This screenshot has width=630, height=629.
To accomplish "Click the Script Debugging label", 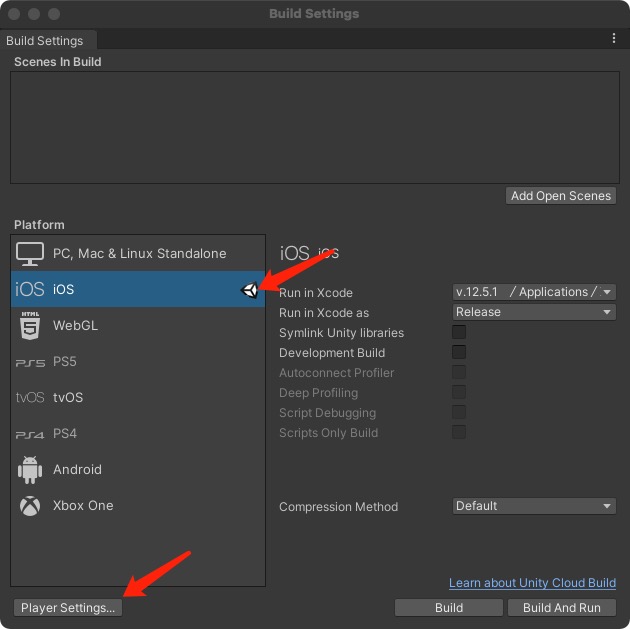I will 327,413.
